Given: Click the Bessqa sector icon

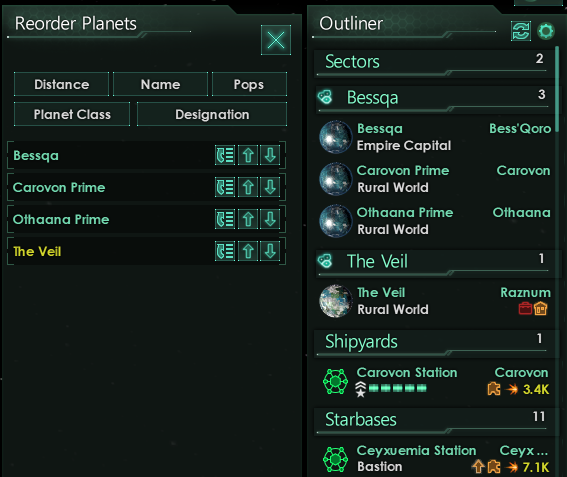Looking at the screenshot, I should point(325,97).
